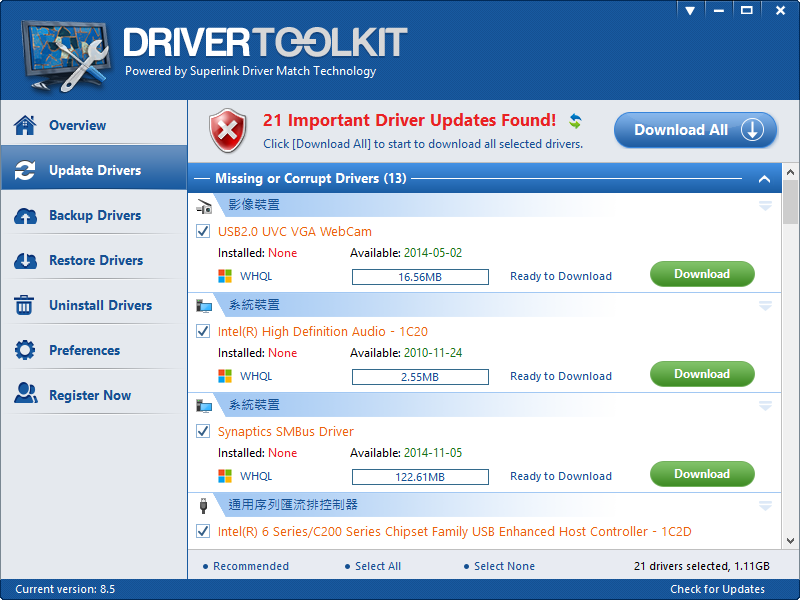Open Register Now page
Screen dimensions: 800x600
pos(94,395)
